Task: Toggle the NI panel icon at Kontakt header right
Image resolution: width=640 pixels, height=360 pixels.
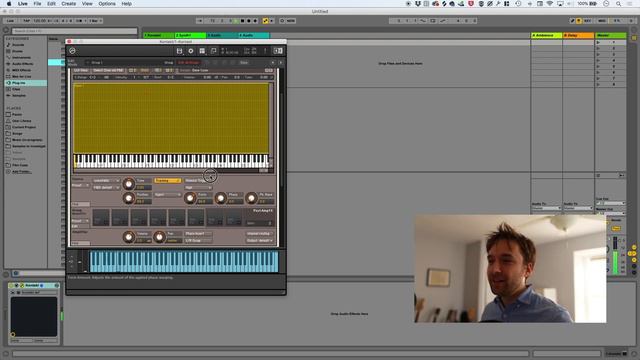Action: click(278, 51)
